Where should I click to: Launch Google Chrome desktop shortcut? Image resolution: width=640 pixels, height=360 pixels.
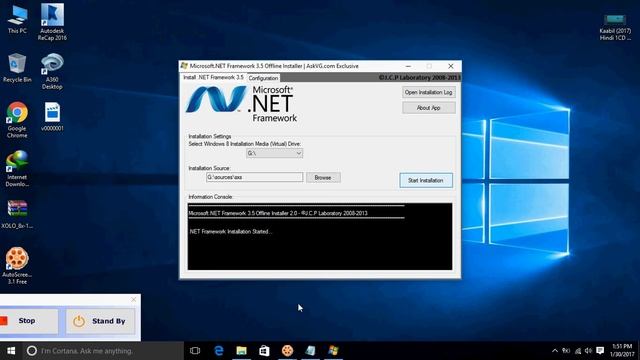click(17, 120)
